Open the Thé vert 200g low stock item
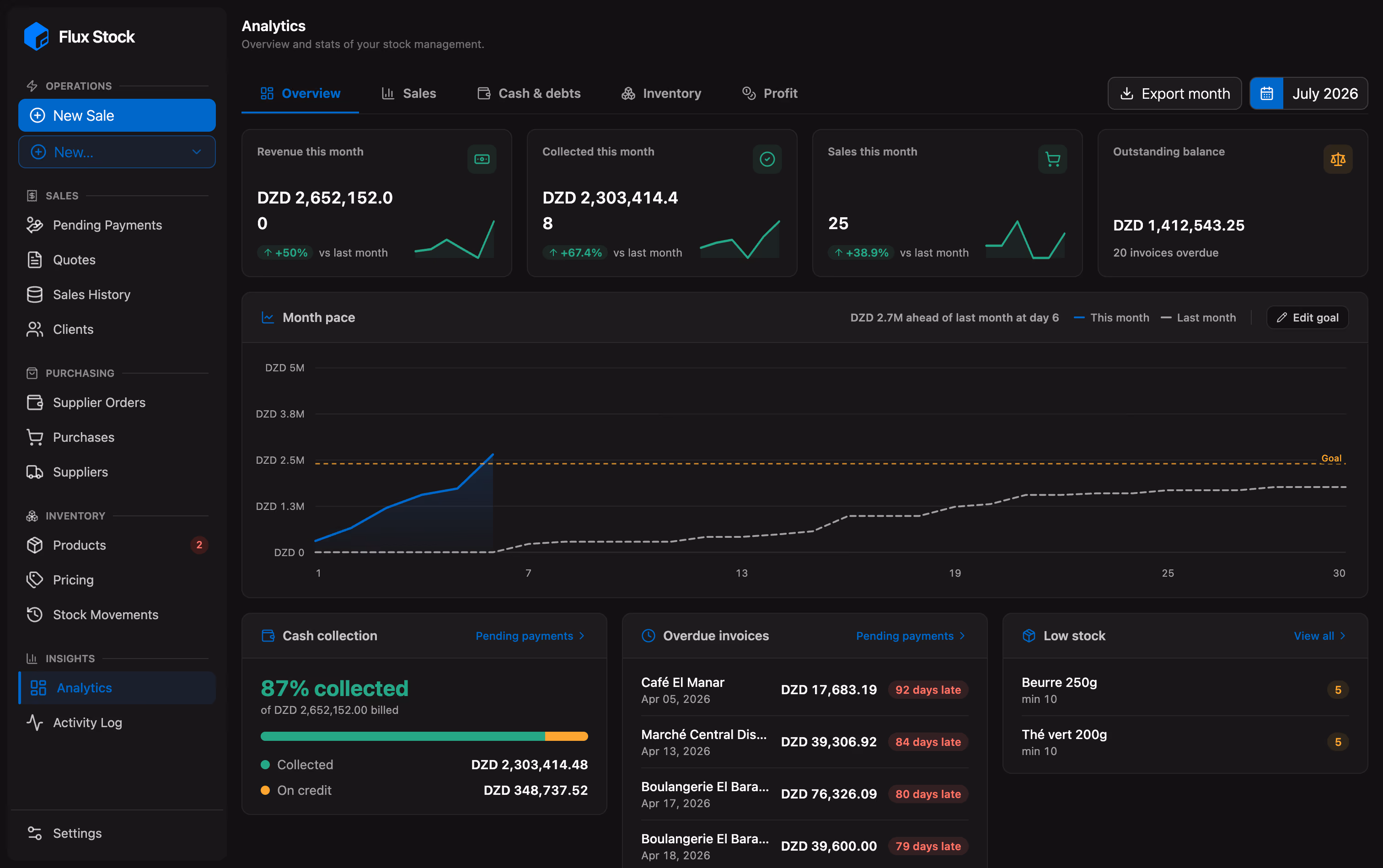This screenshot has width=1383, height=868. point(1185,742)
